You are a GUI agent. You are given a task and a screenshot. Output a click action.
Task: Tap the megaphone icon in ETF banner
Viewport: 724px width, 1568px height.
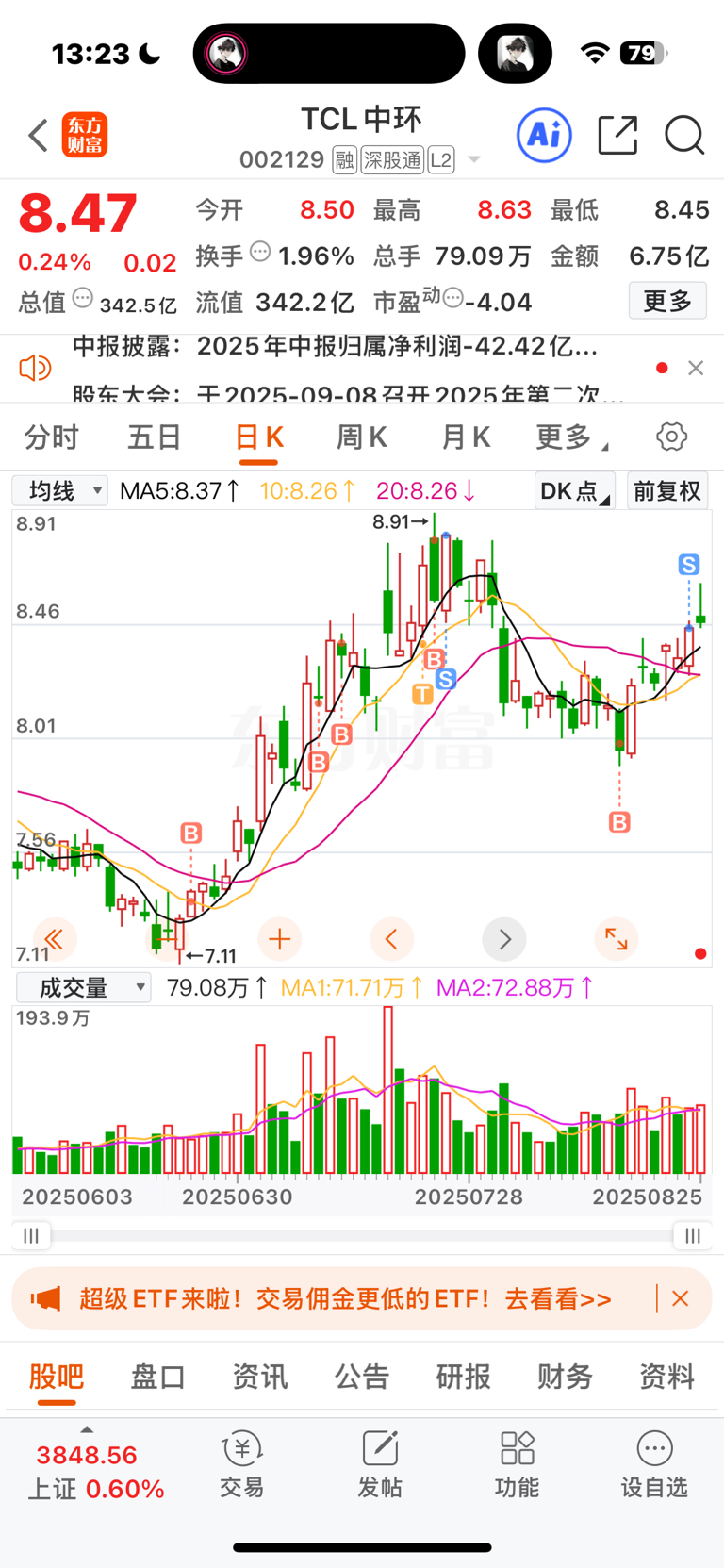(46, 1299)
